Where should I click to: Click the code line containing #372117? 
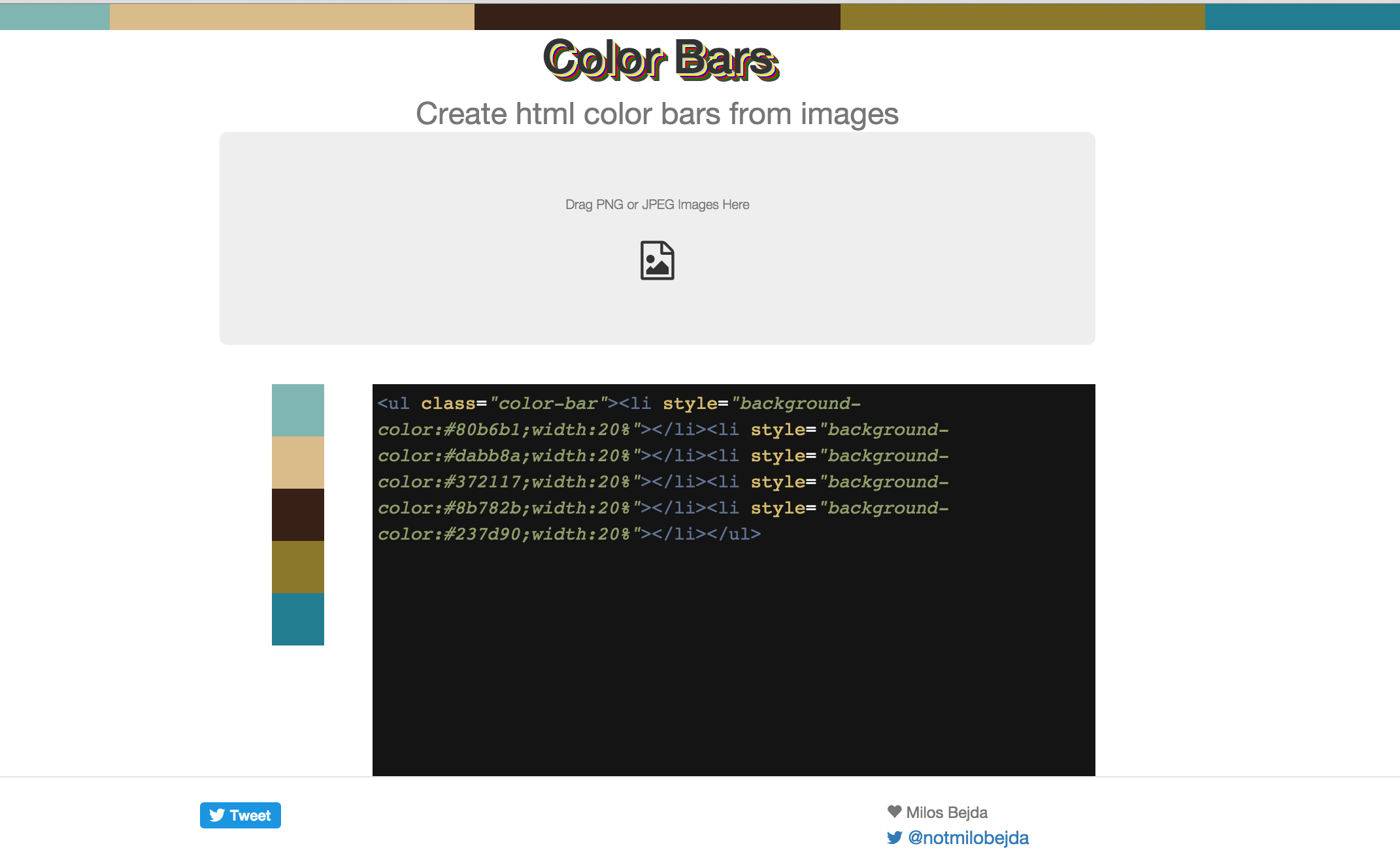[663, 482]
